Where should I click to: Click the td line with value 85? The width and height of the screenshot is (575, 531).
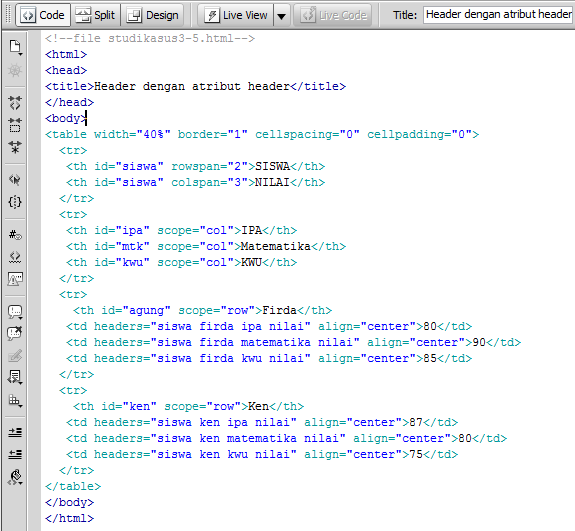(x=269, y=359)
